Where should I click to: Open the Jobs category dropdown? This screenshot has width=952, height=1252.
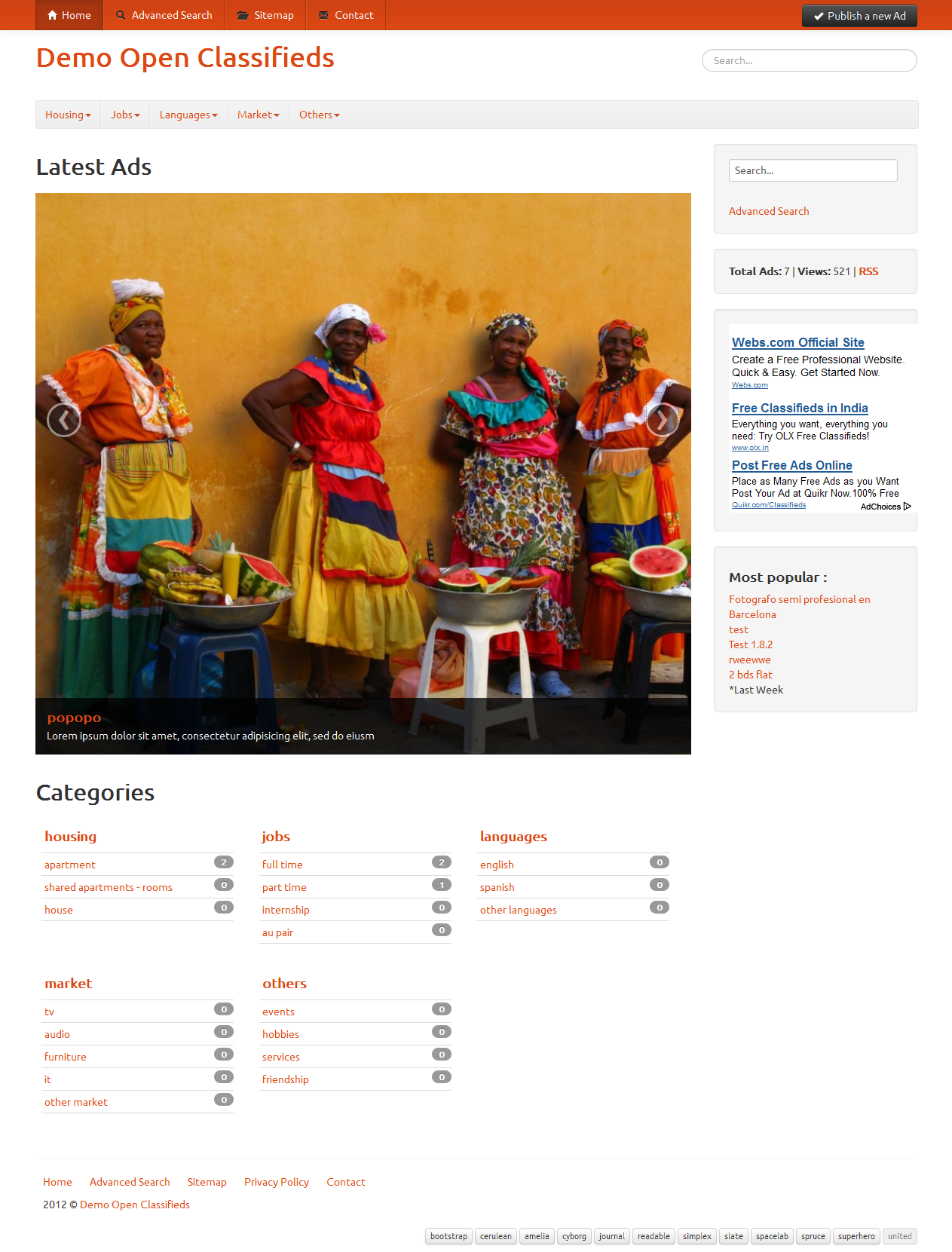[x=125, y=115]
